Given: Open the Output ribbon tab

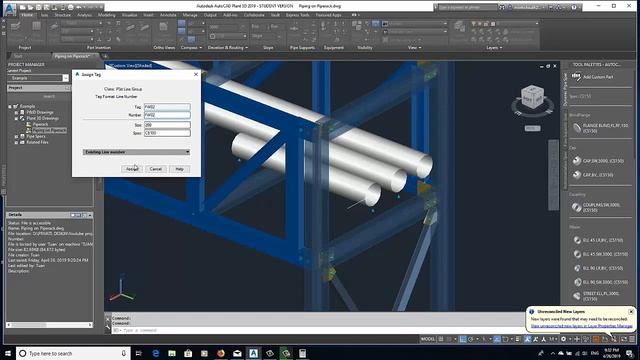Looking at the screenshot, I should click(x=210, y=15).
